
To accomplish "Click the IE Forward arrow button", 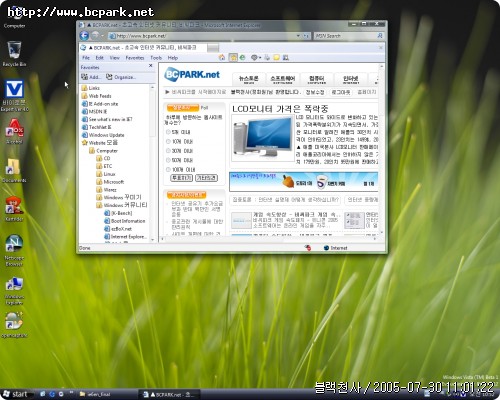I will pyautogui.click(x=95, y=35).
